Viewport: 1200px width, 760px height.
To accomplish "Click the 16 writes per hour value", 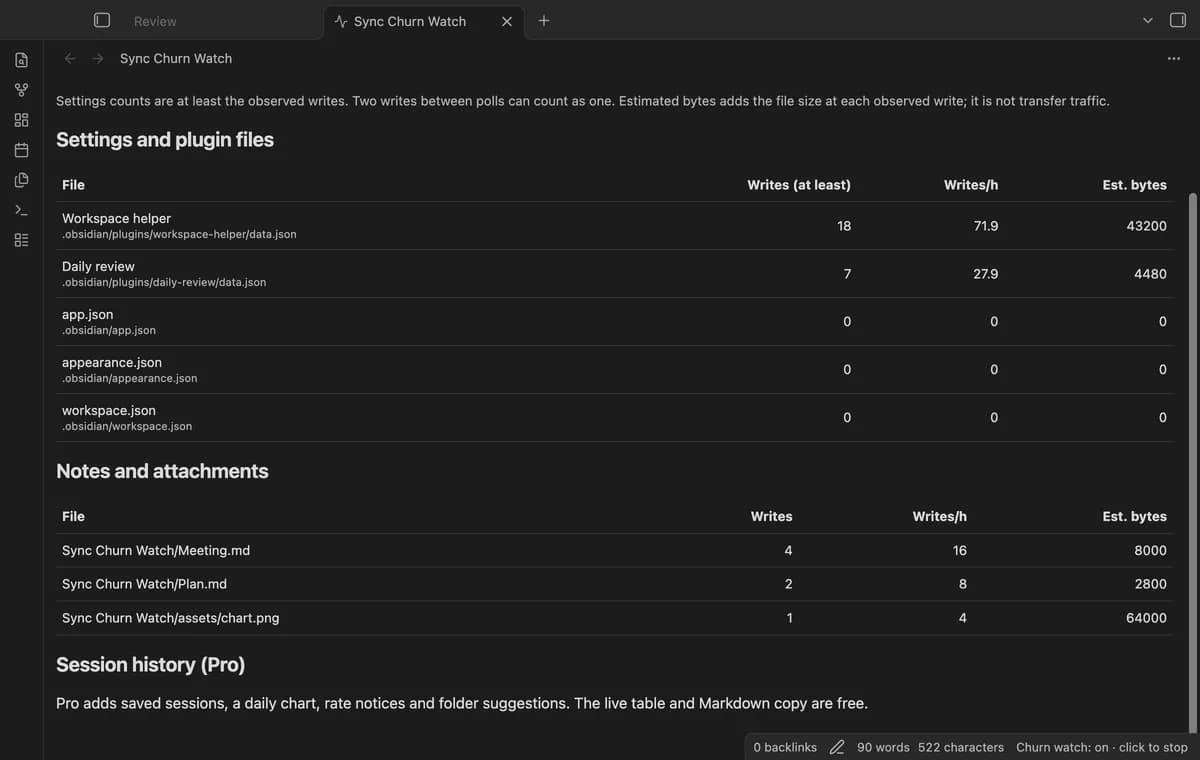I will point(960,551).
